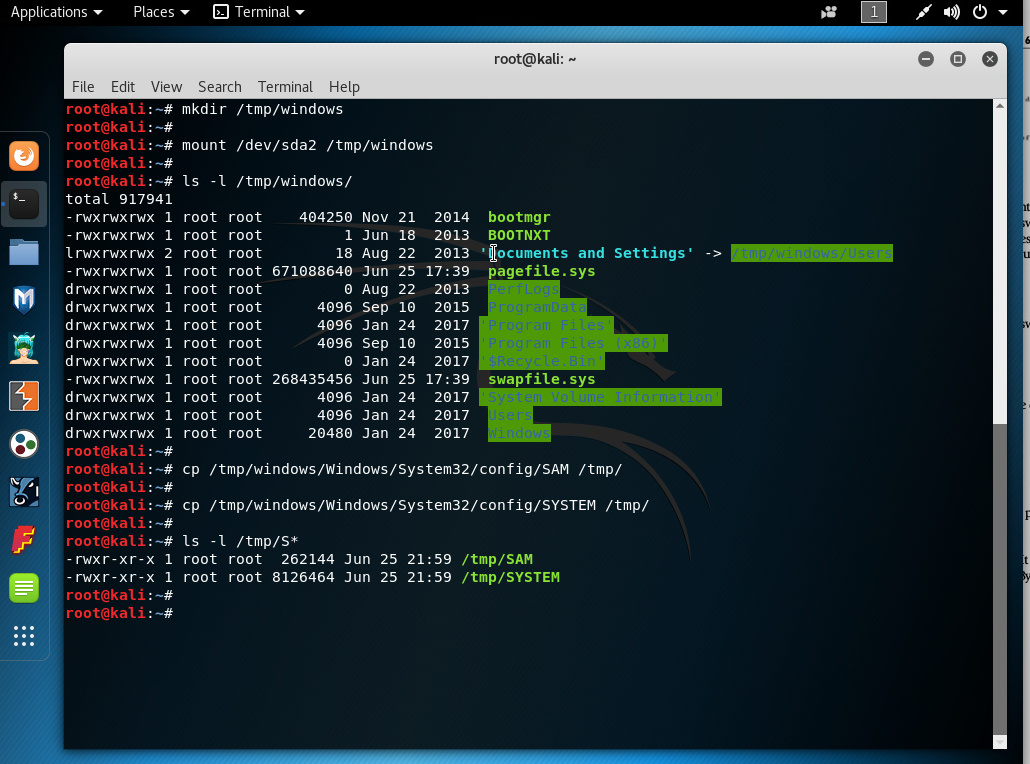Open the green notes app icon
1030x764 pixels.
click(24, 588)
